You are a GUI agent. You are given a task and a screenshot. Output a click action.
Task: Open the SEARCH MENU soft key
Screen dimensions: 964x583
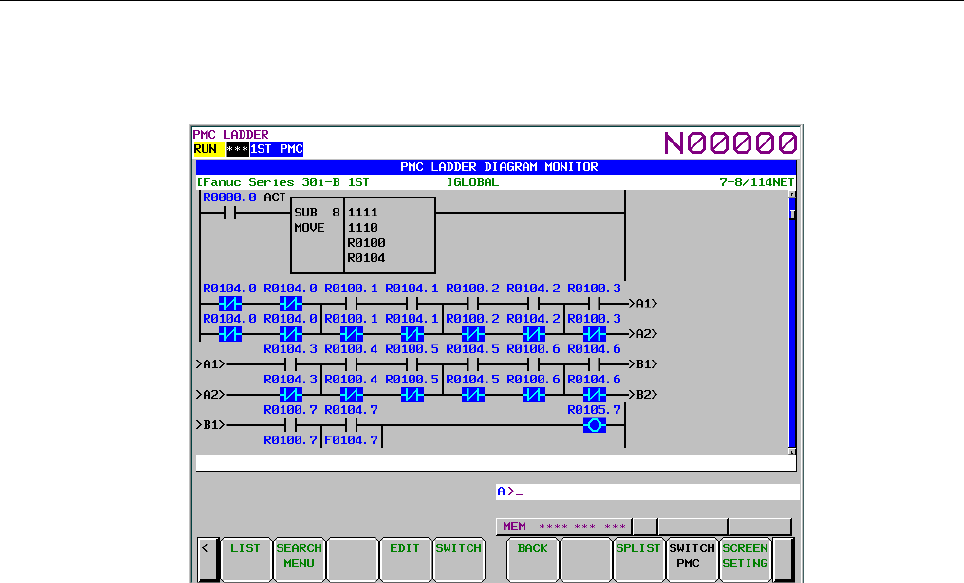299,558
